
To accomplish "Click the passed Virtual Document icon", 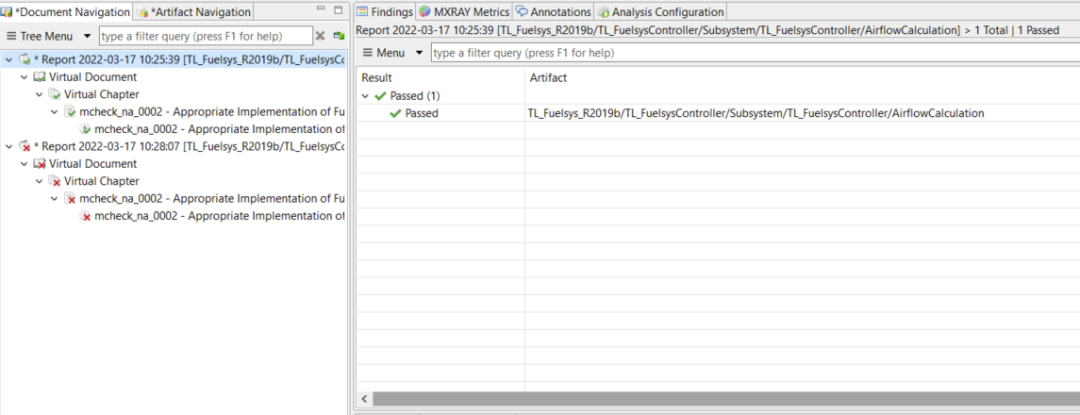I will (x=40, y=77).
